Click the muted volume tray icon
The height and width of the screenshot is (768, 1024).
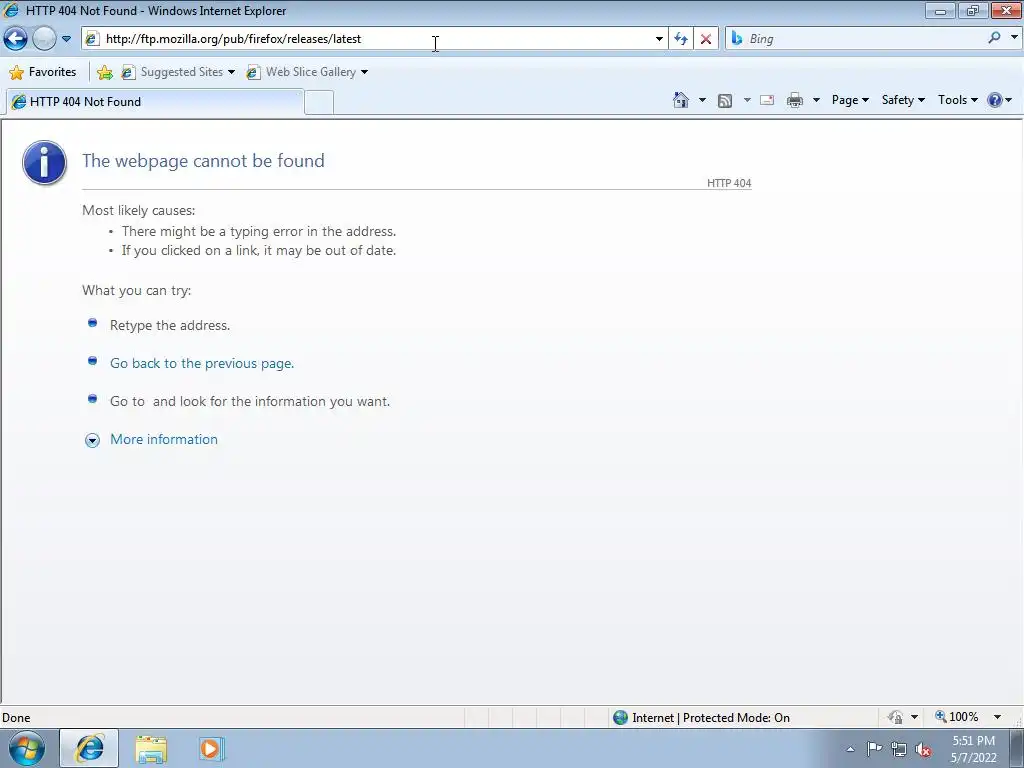(923, 750)
